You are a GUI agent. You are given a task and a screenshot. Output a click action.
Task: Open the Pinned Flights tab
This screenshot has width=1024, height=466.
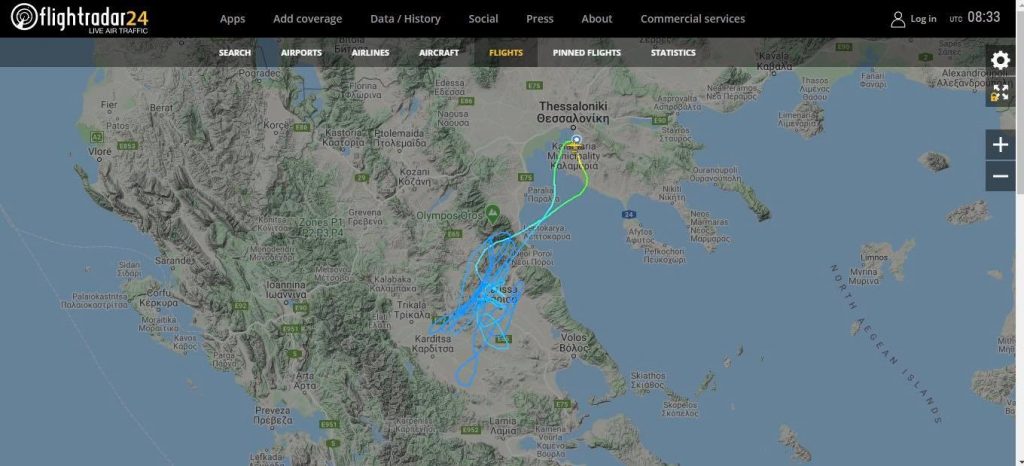586,52
